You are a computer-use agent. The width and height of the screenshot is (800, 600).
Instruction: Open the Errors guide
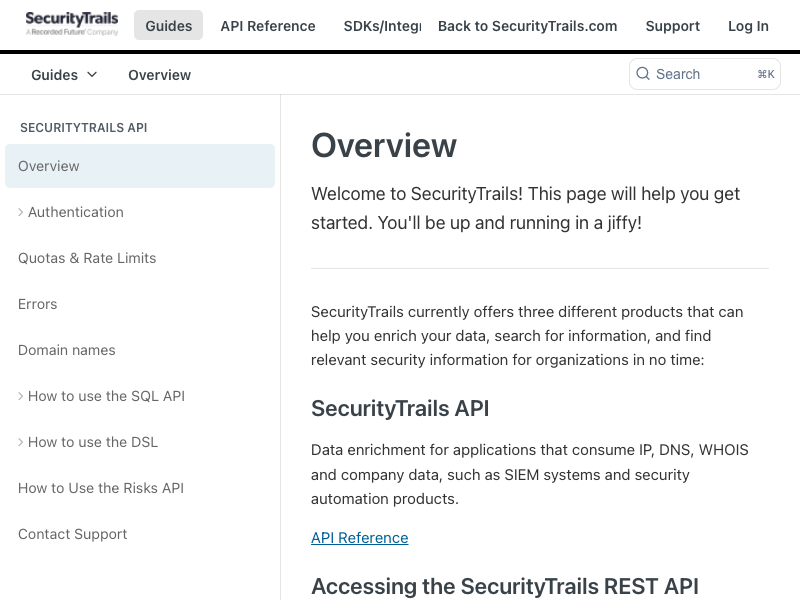coord(37,304)
